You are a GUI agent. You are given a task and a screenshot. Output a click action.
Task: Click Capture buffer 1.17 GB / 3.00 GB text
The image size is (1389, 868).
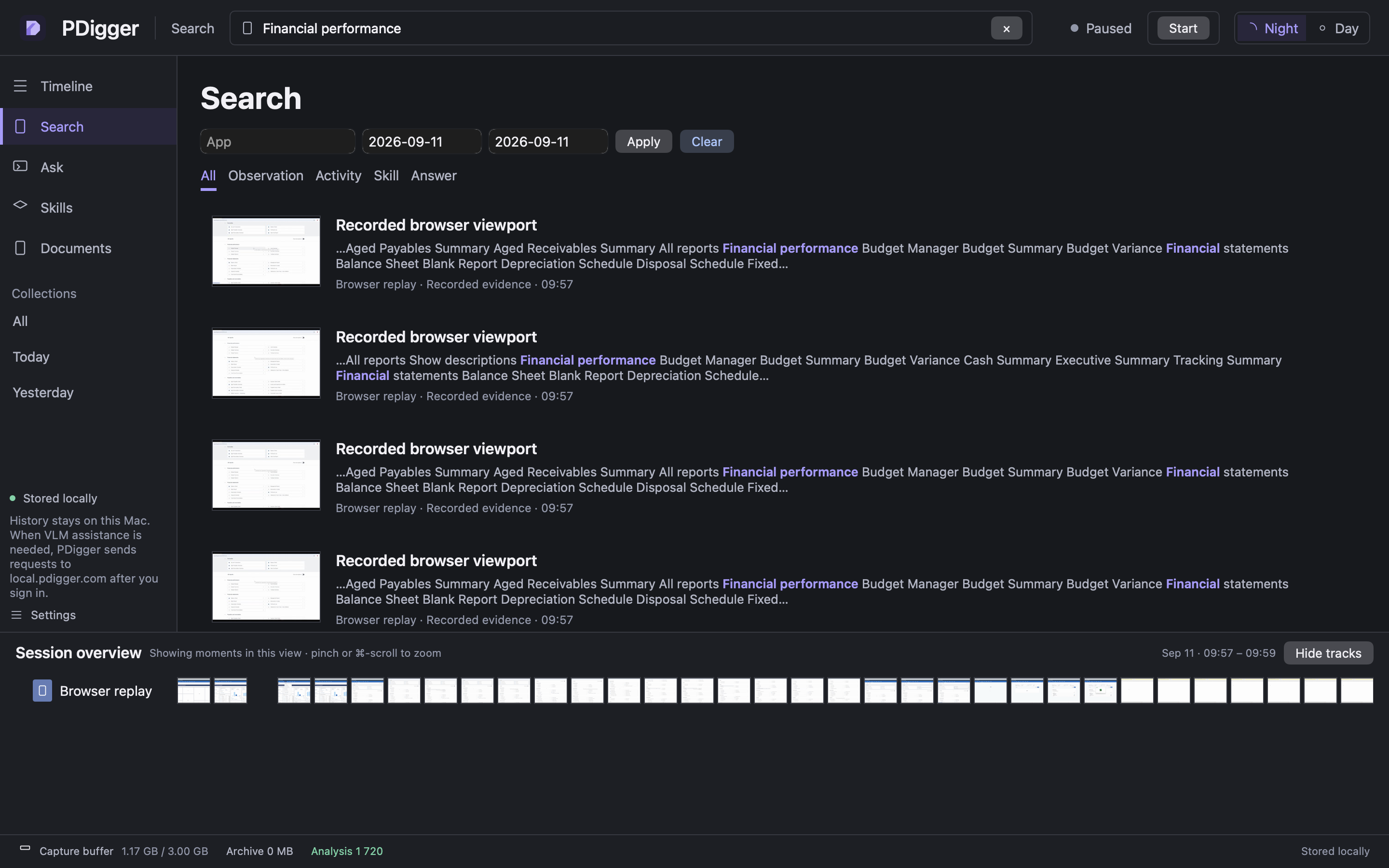point(123,851)
